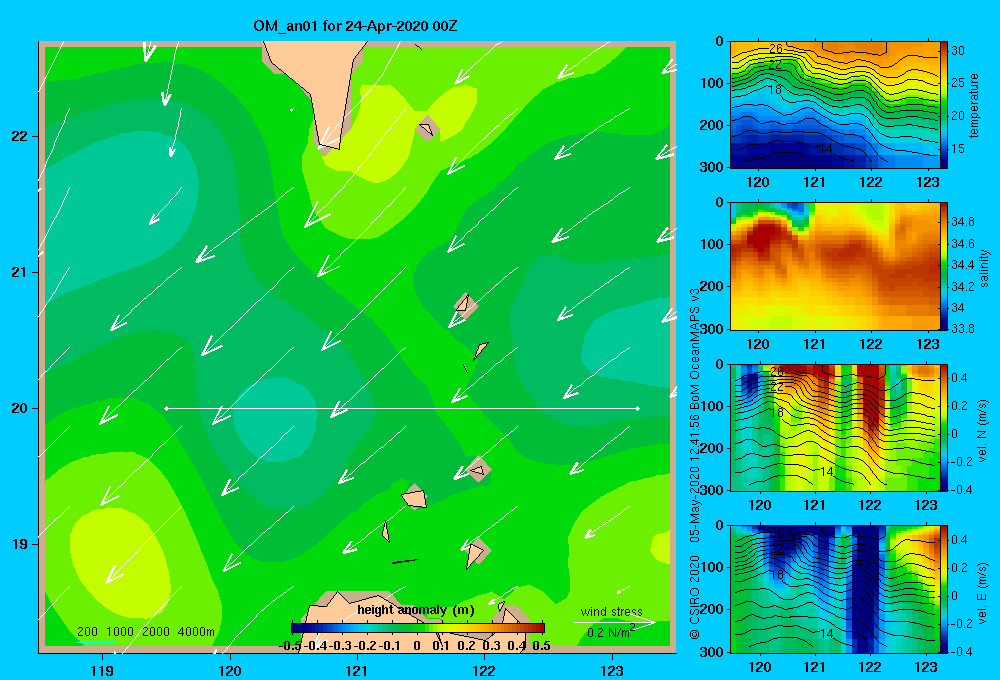Viewport: 1000px width, 680px height.
Task: Click the 0.2 N/m² wind stress scale value
Action: click(x=611, y=632)
